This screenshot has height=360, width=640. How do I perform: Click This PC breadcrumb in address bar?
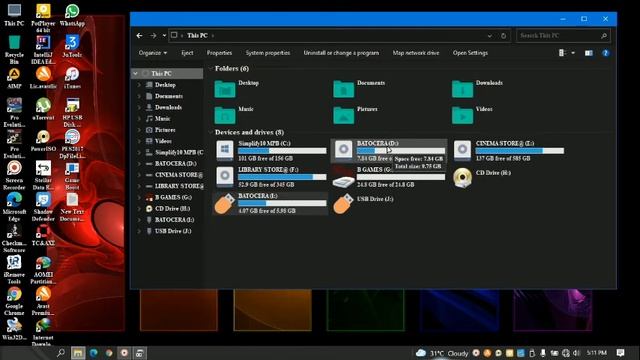198,36
